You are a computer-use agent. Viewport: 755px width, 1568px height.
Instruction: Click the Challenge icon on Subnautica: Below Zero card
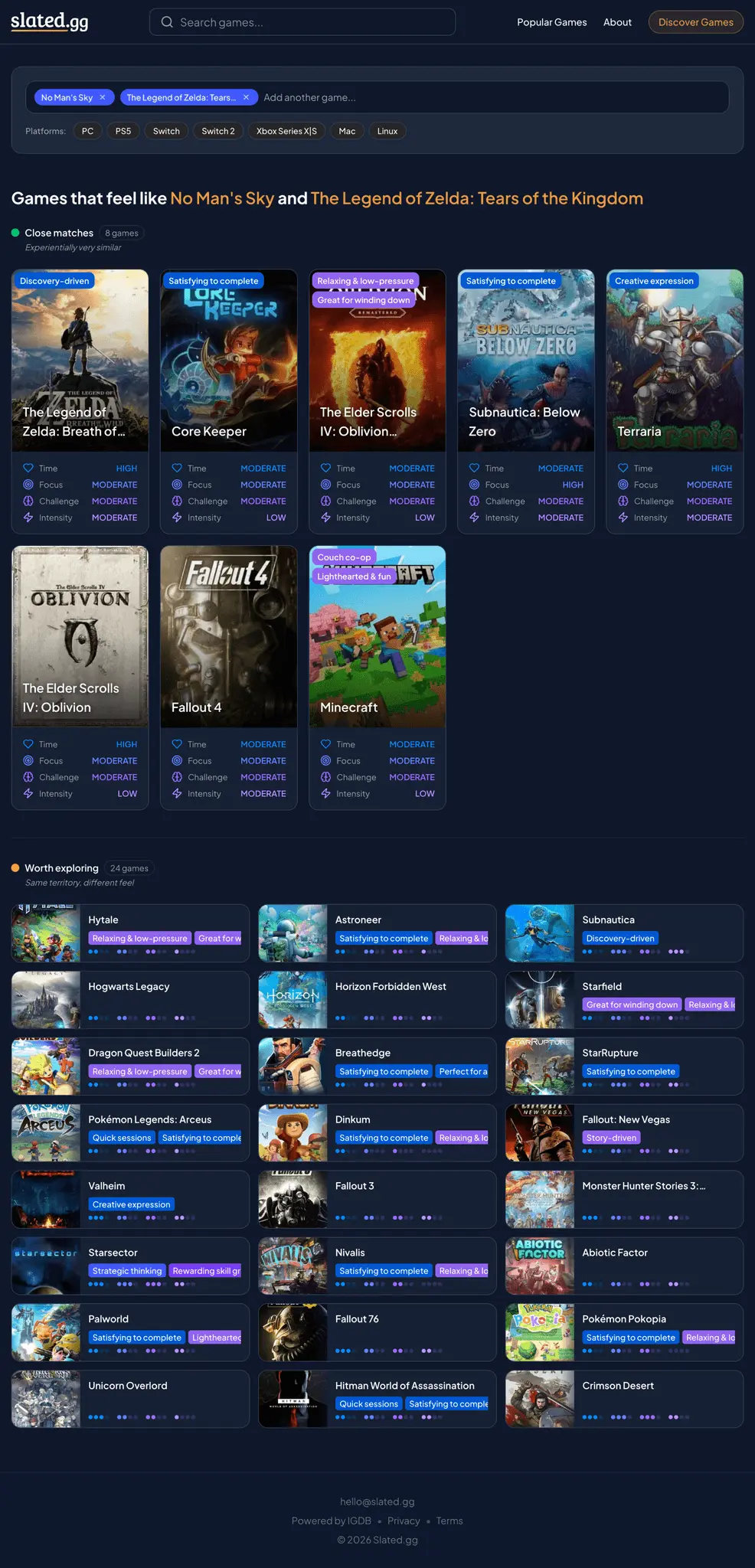(x=474, y=501)
